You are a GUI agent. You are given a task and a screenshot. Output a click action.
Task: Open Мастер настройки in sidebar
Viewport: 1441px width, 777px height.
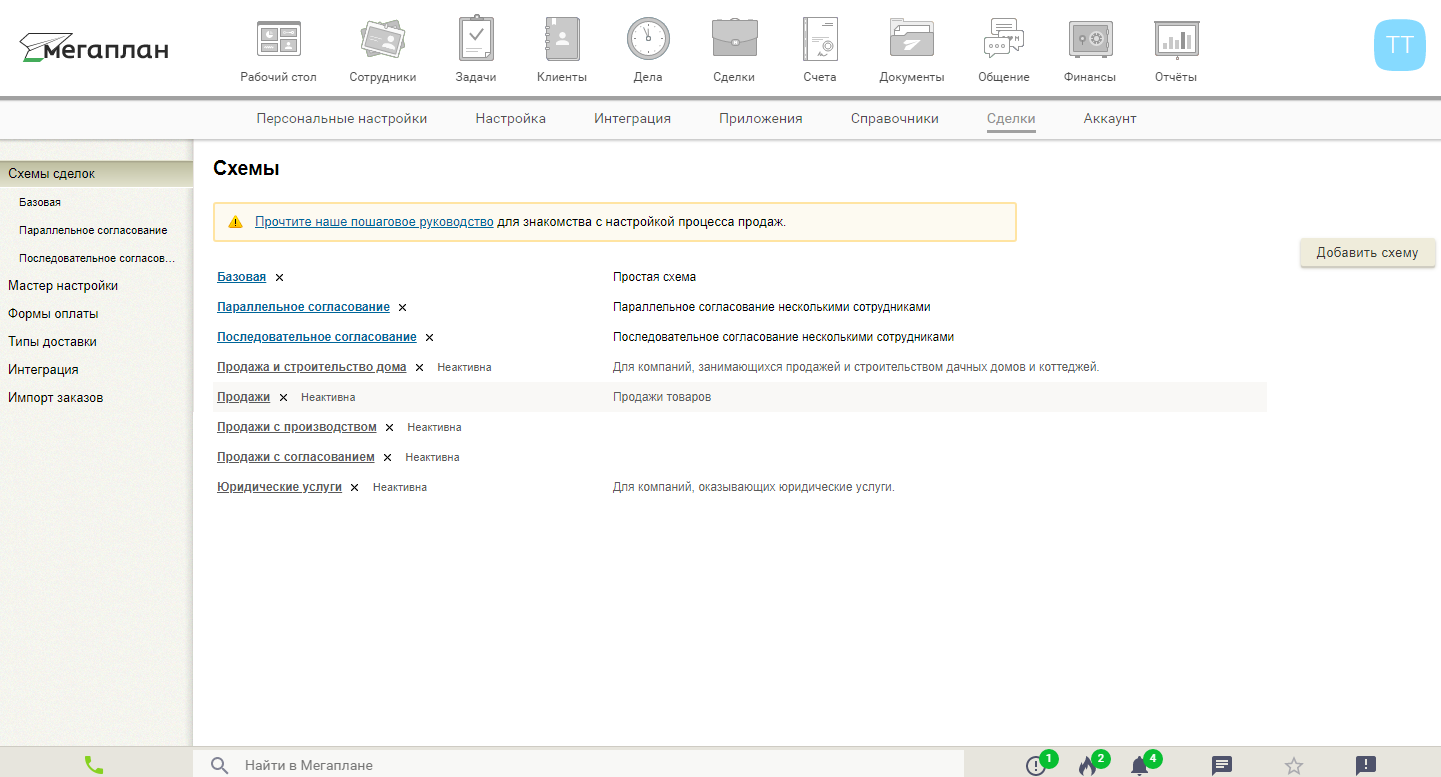[63, 285]
